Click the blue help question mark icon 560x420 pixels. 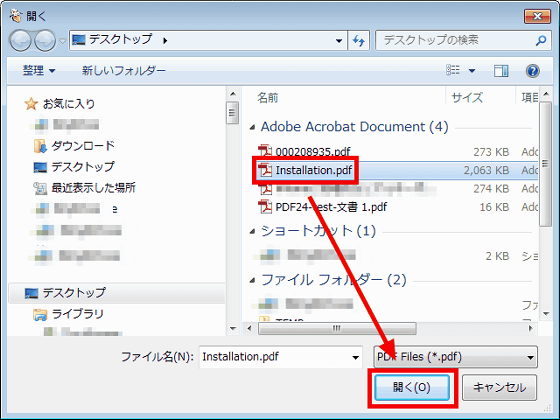coord(532,71)
